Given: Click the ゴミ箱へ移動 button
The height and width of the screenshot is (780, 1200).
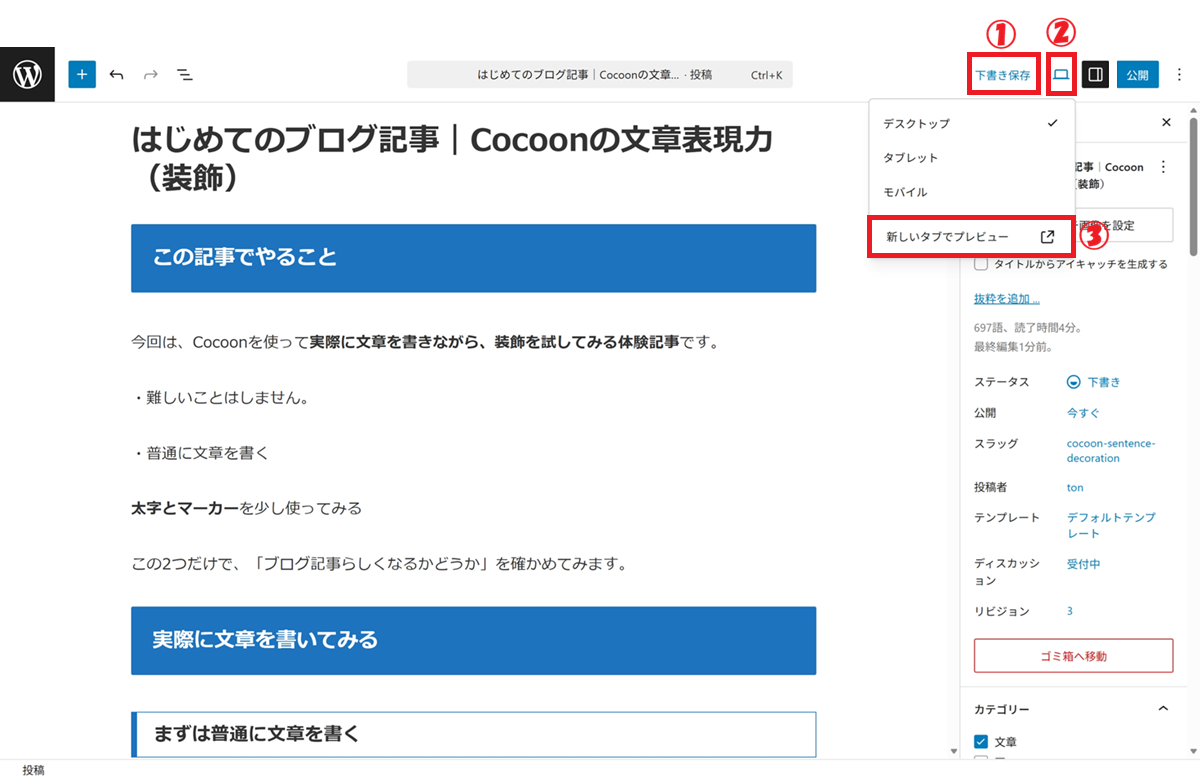Looking at the screenshot, I should tap(1073, 656).
